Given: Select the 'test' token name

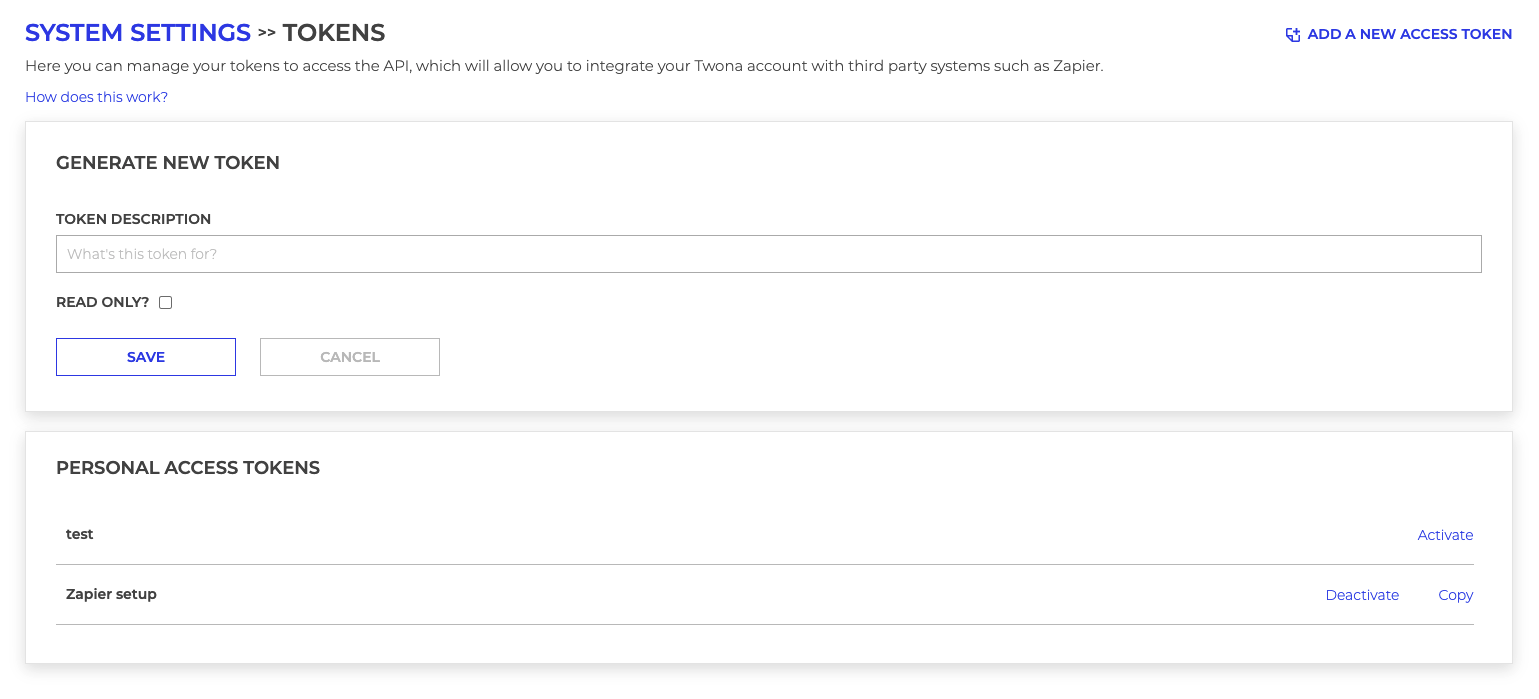Looking at the screenshot, I should [x=80, y=534].
